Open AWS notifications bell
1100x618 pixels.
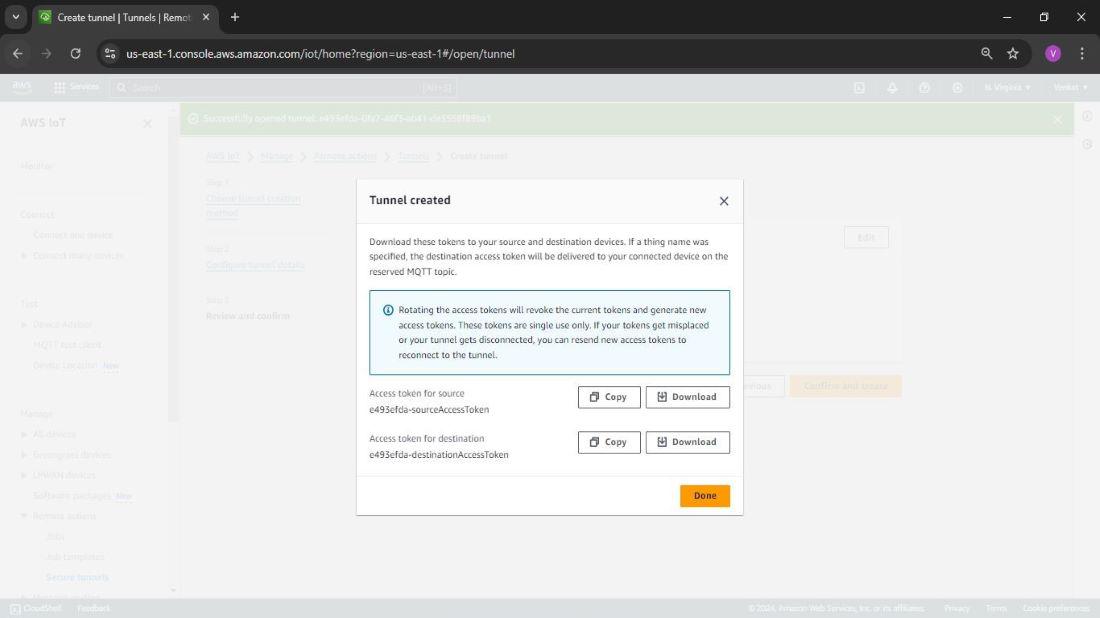(892, 88)
